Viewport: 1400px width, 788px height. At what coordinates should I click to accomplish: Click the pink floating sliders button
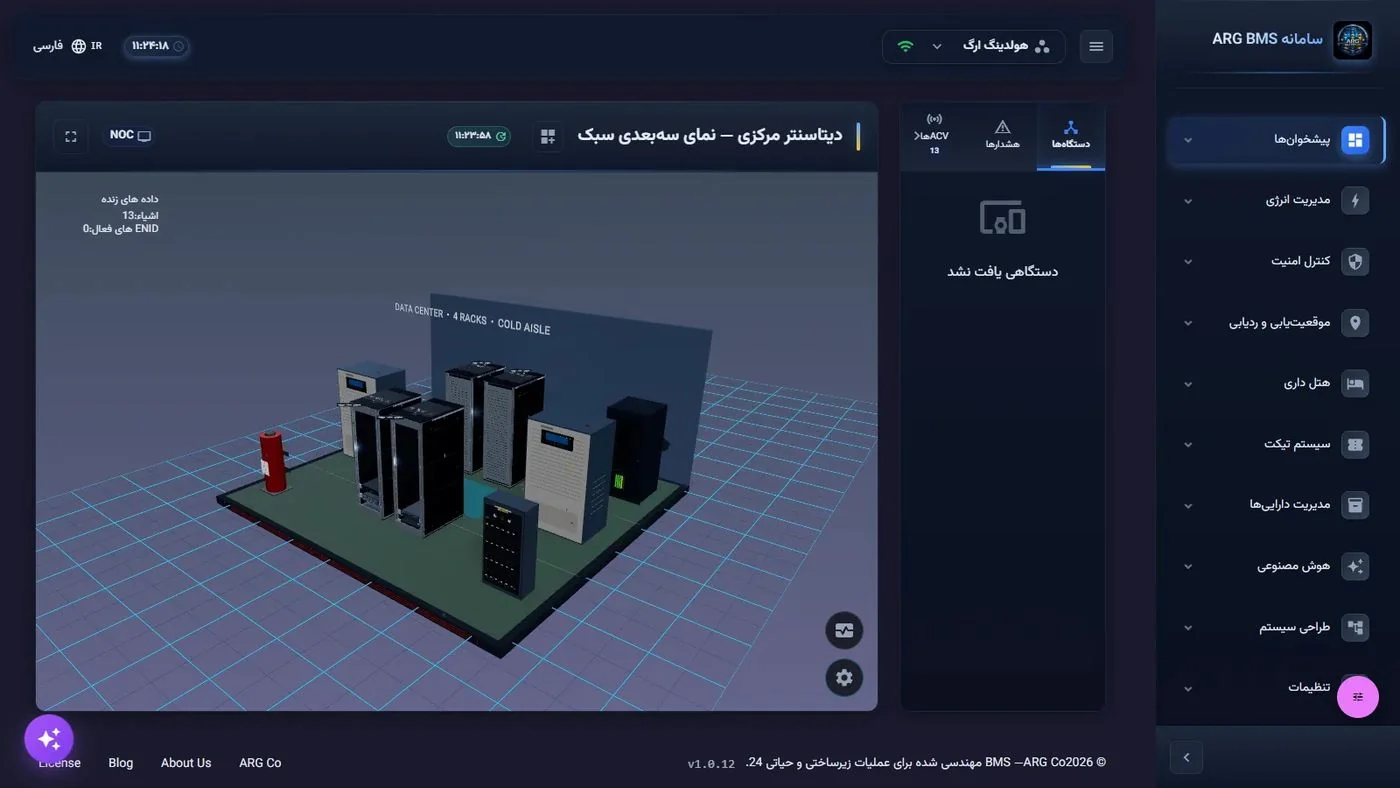(x=1358, y=697)
